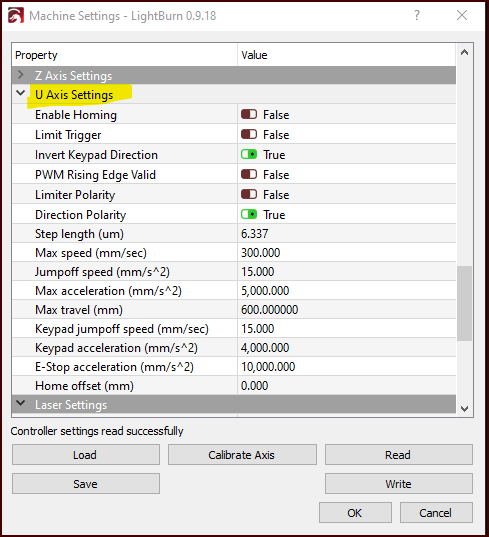Click the vertical scrollbar thumb

[x=464, y=303]
